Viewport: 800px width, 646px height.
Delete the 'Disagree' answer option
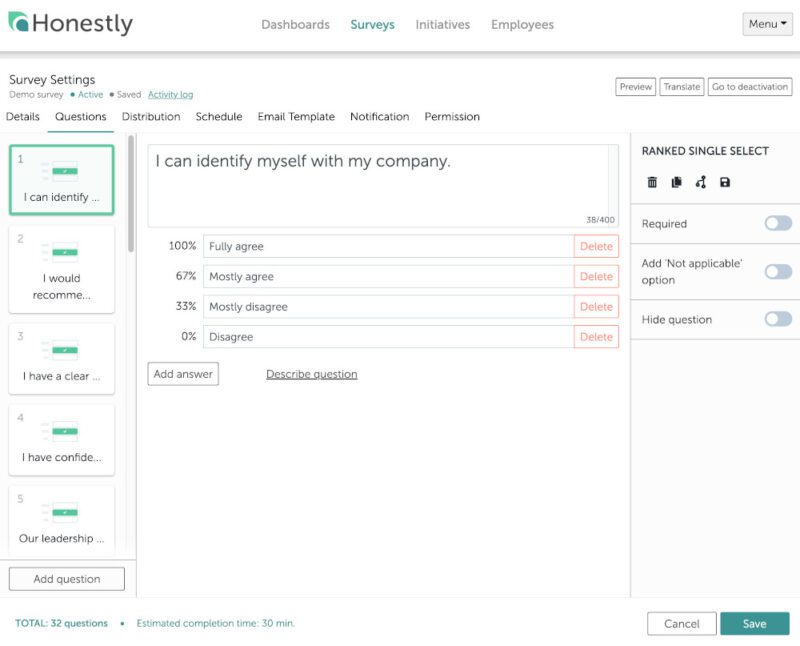[x=596, y=337]
